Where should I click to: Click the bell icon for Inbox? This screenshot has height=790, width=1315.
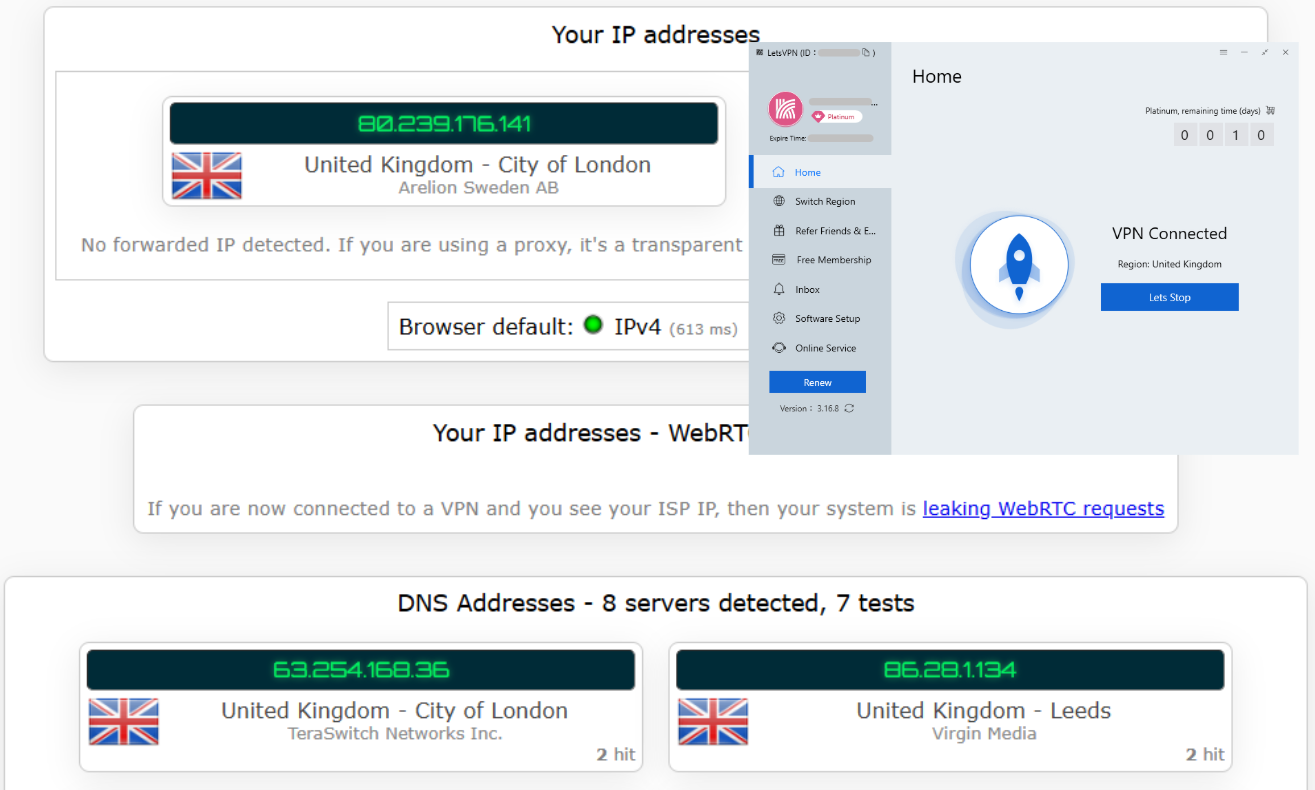(x=779, y=289)
